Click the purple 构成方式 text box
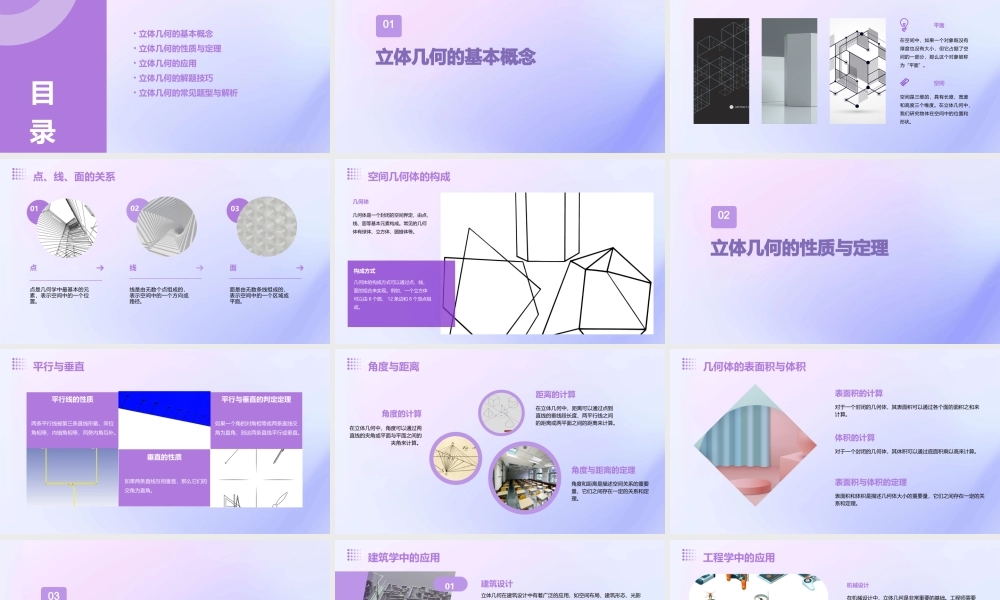This screenshot has width=1000, height=600. 401,294
